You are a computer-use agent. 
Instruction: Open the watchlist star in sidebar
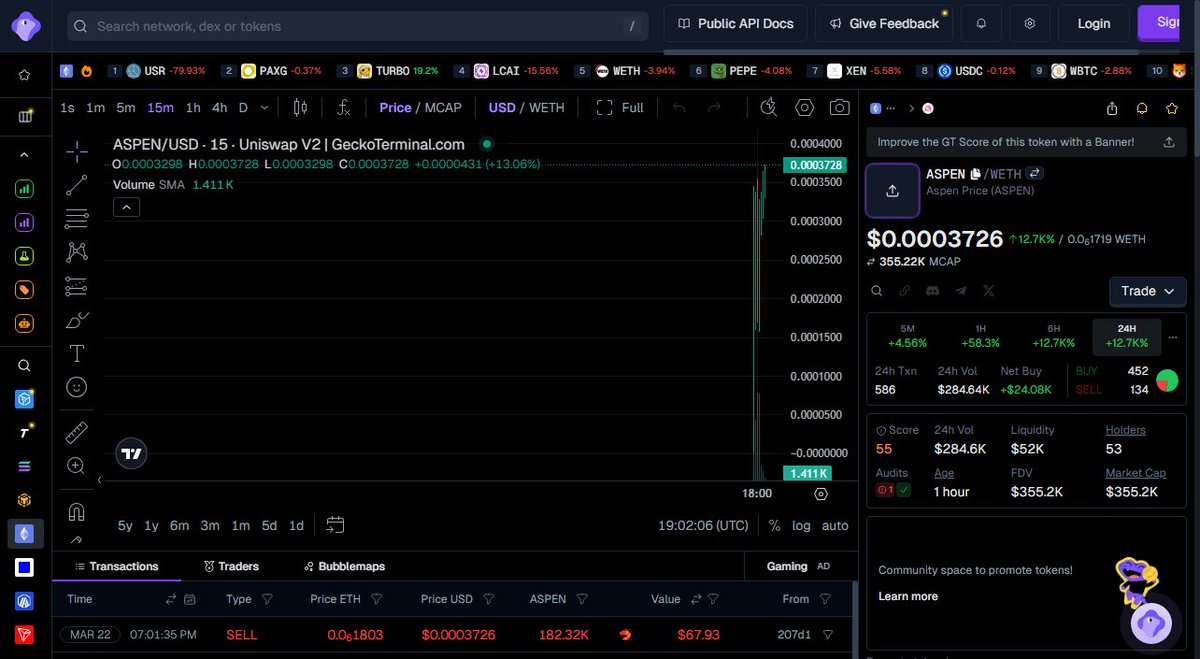(x=25, y=74)
